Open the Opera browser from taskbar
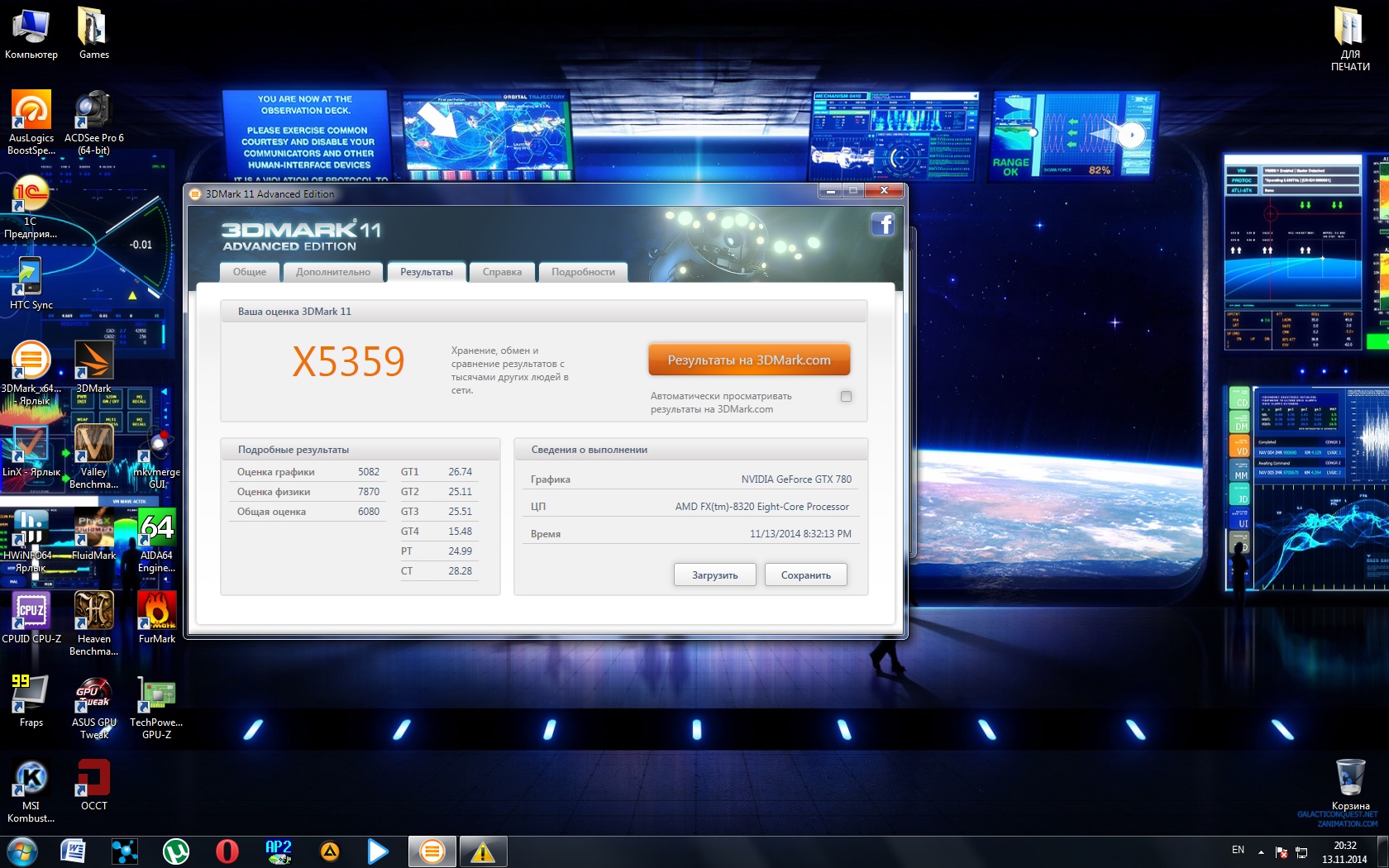The image size is (1389, 868). click(x=227, y=851)
